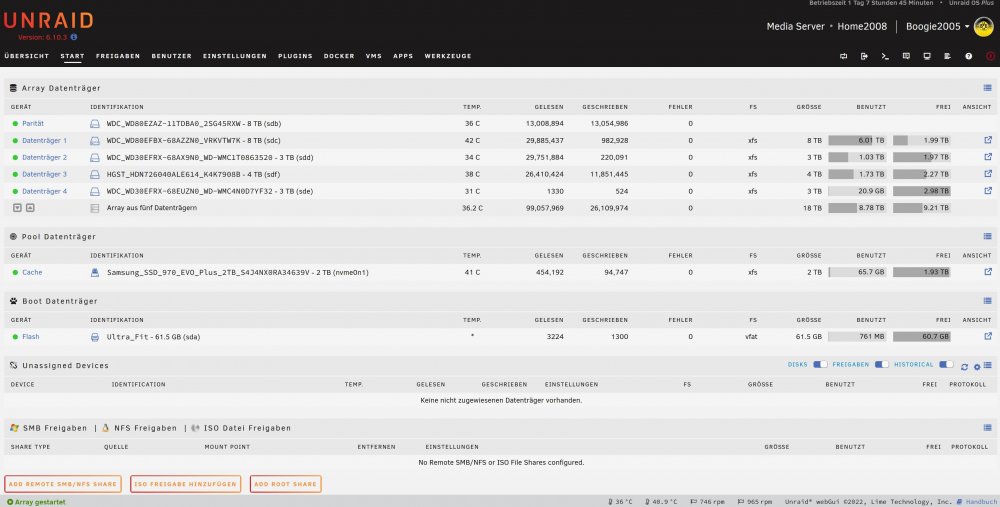
Task: Click Pool Datenträger list view icon
Action: (987, 237)
